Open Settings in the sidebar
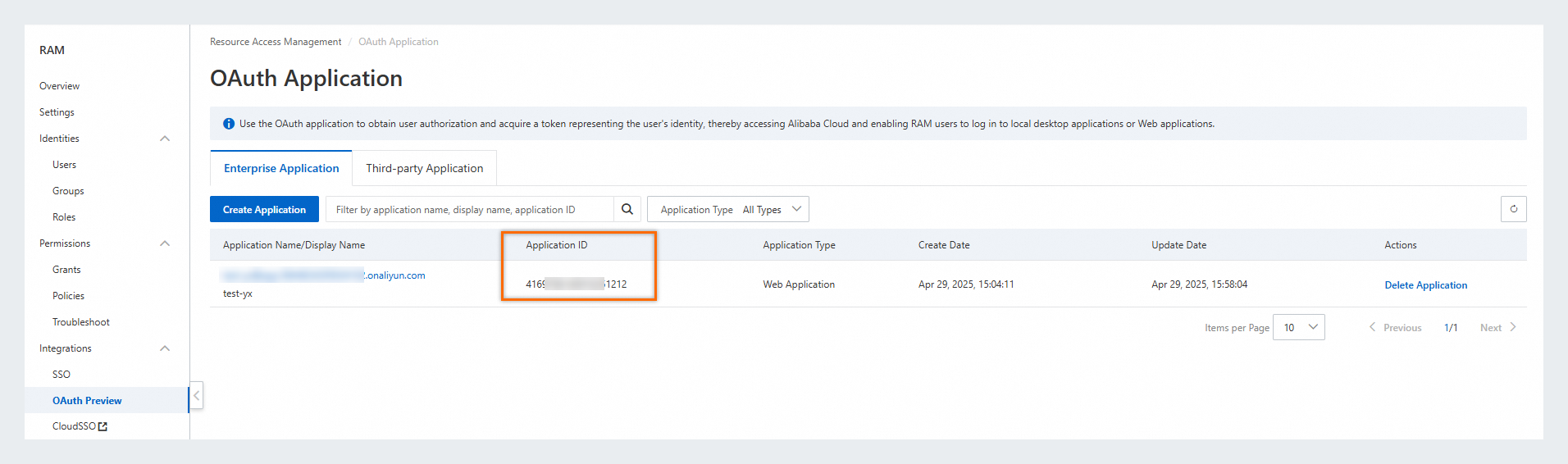Screen dimensions: 1568x464 tap(57, 112)
